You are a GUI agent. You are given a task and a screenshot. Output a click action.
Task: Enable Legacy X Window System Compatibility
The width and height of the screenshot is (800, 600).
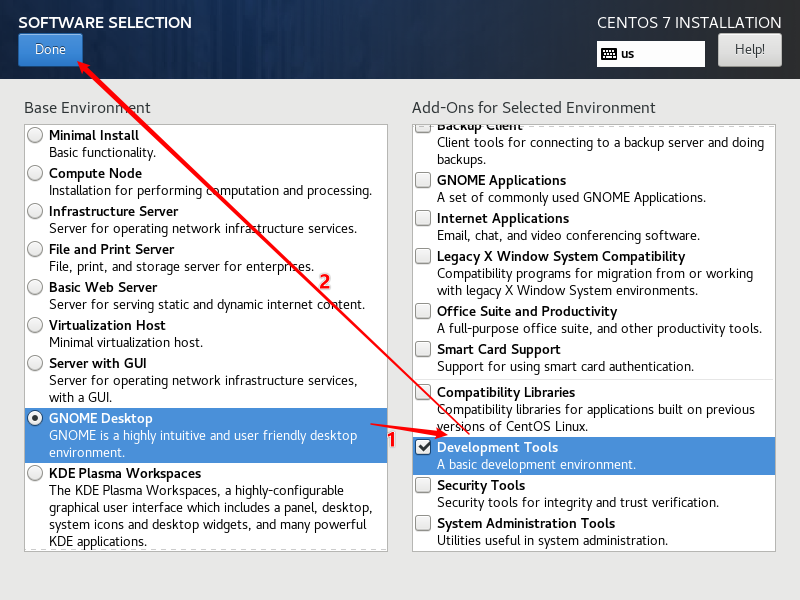(423, 256)
